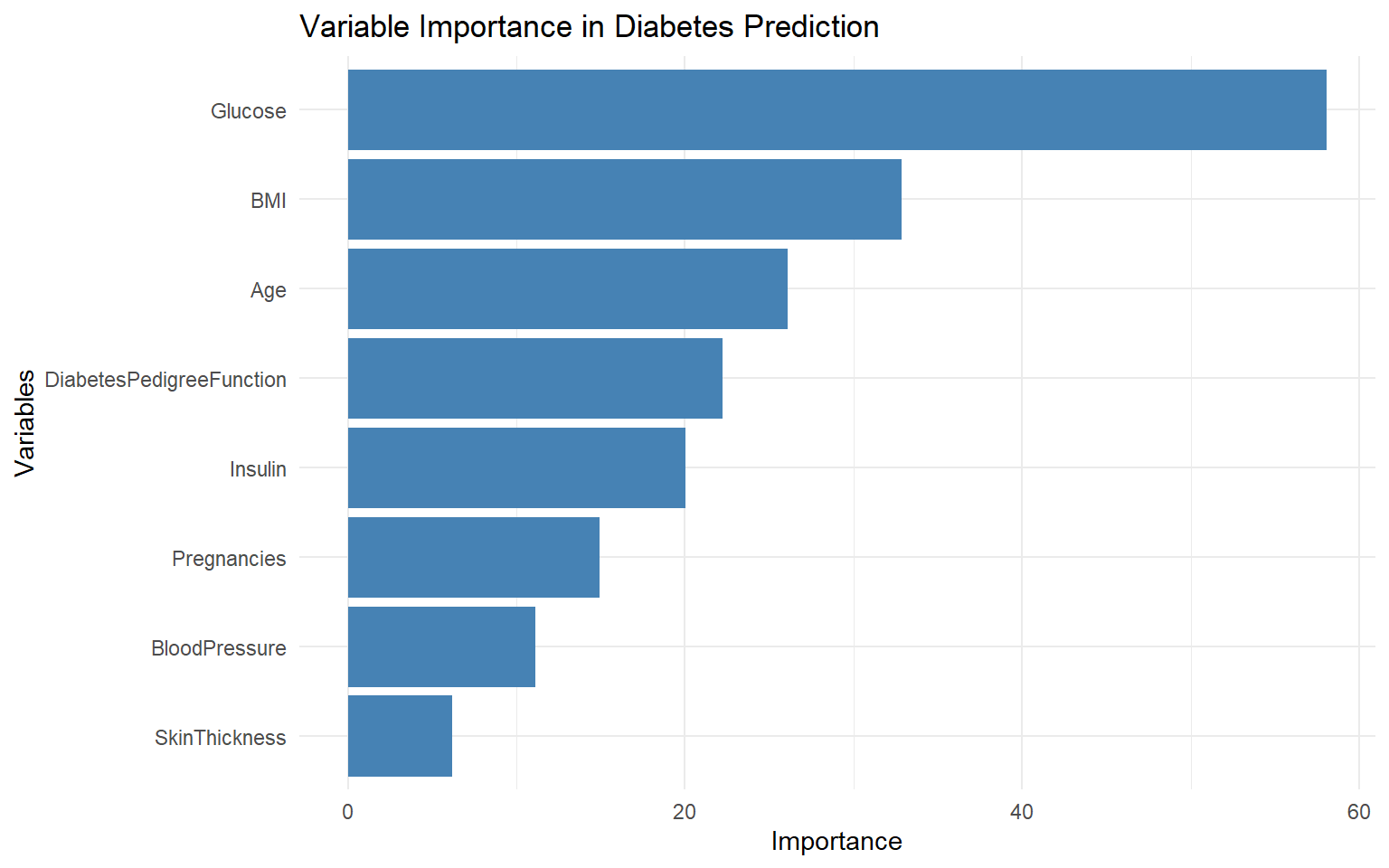Select the BMI axis label
Viewport: 1389px width, 868px height.
[269, 201]
